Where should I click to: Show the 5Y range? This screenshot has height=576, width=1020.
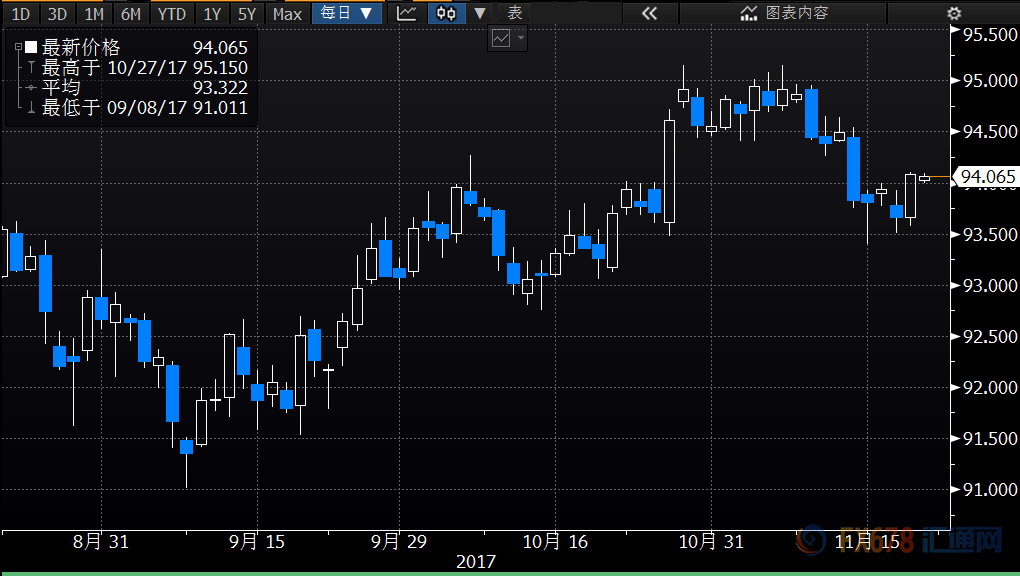247,13
